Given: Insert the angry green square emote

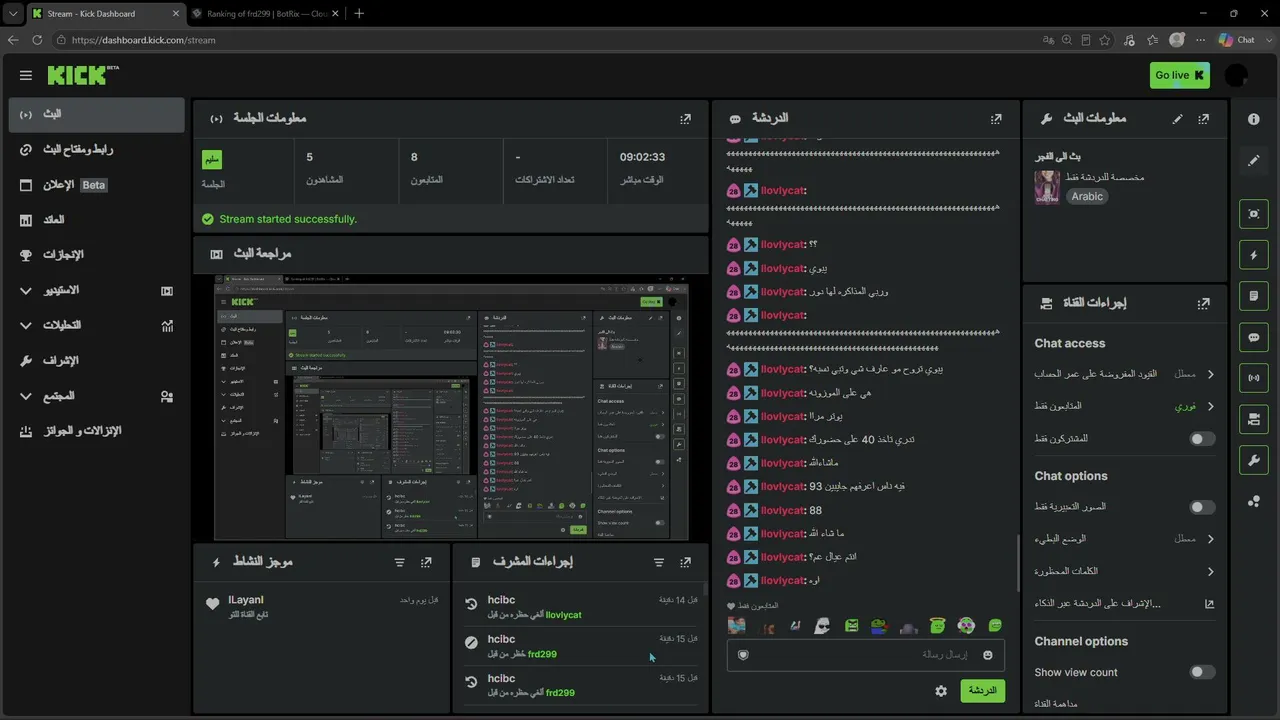Looking at the screenshot, I should pyautogui.click(x=851, y=626).
